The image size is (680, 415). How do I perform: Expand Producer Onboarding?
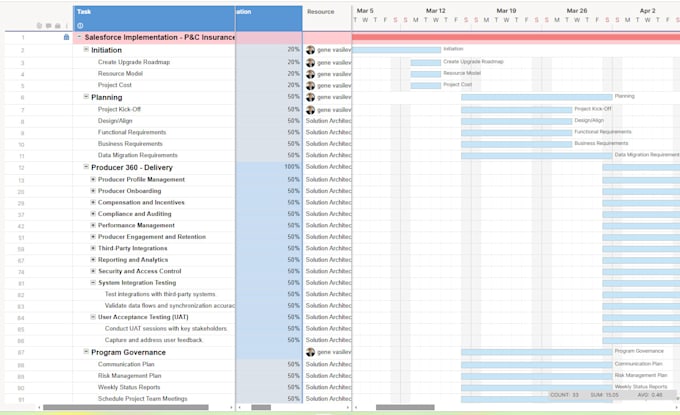[x=93, y=191]
